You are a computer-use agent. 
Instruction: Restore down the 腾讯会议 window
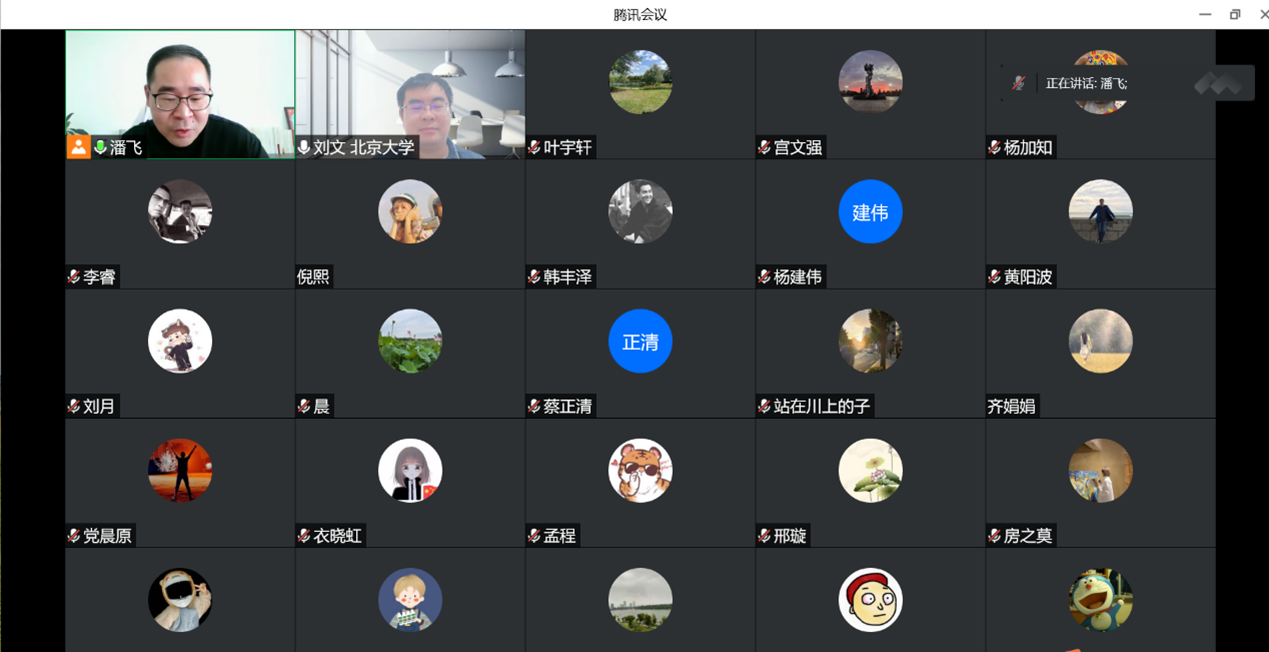(1235, 14)
